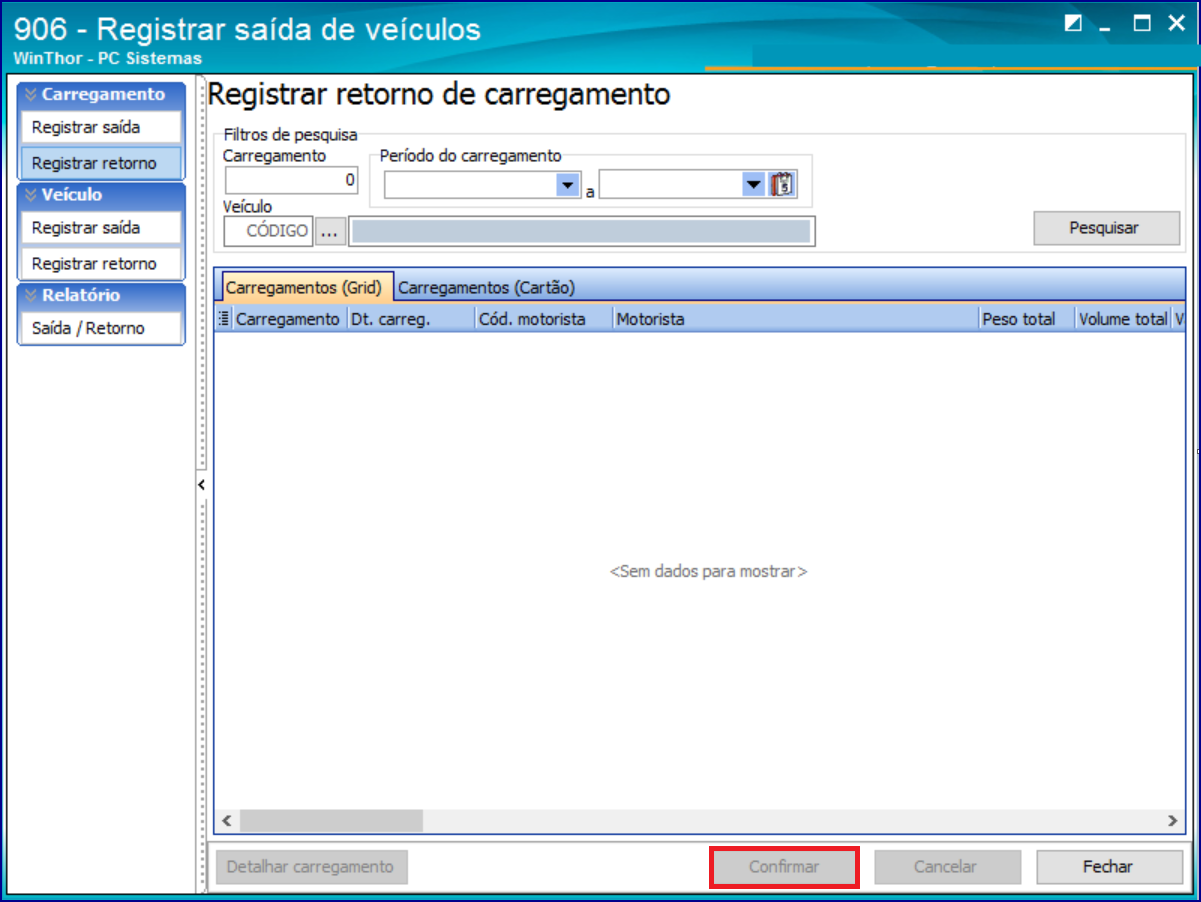Click the scrollbar right arrow

1173,821
